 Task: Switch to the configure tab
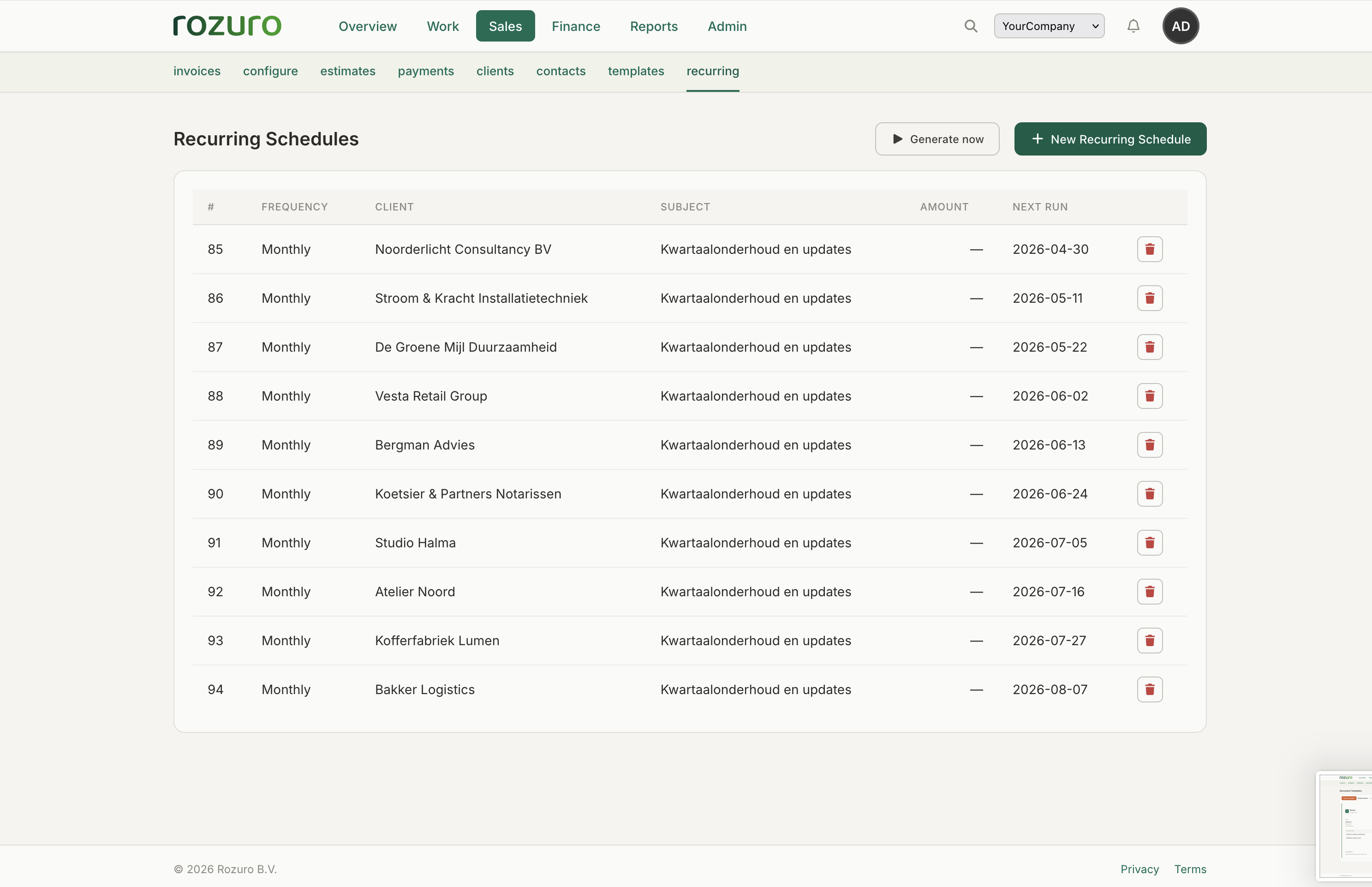coord(270,72)
